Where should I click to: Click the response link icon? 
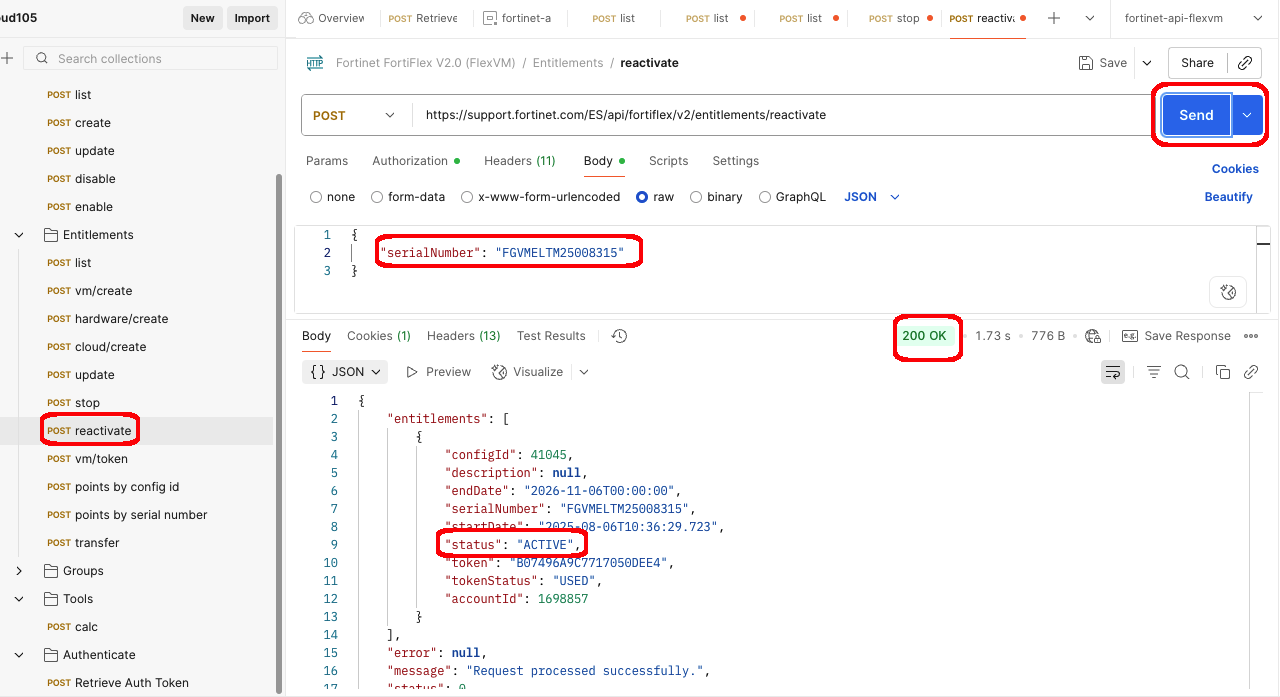(x=1251, y=372)
